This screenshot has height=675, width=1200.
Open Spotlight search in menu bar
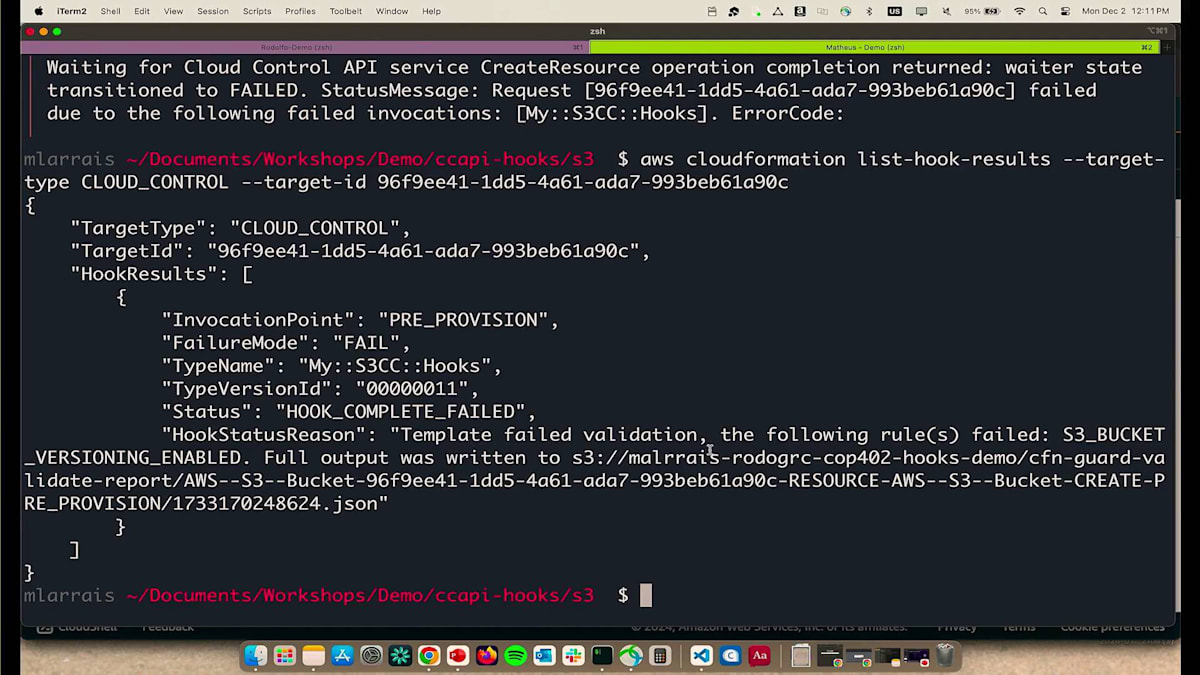[x=1043, y=11]
